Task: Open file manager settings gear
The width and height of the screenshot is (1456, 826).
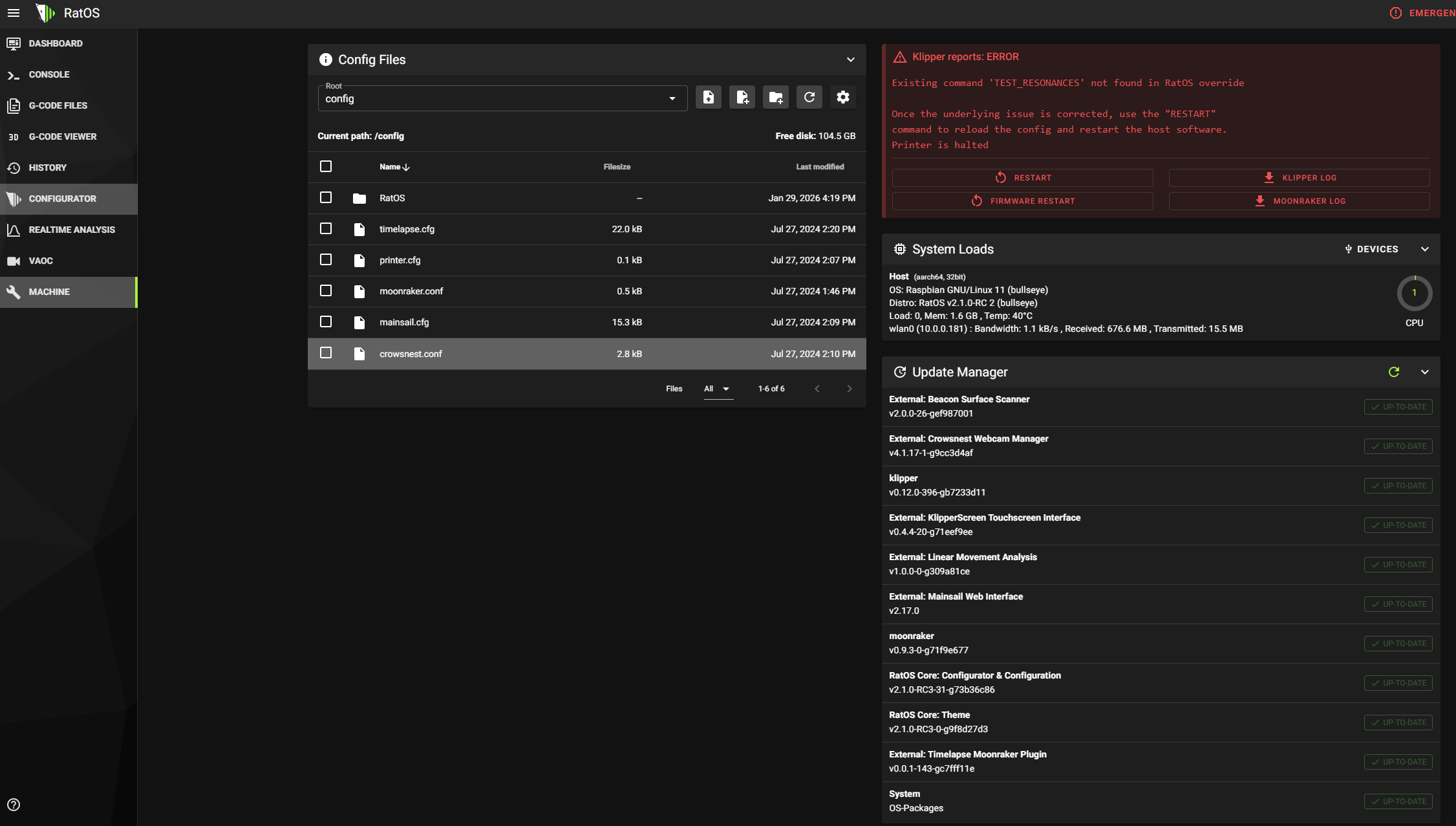Action: click(843, 98)
